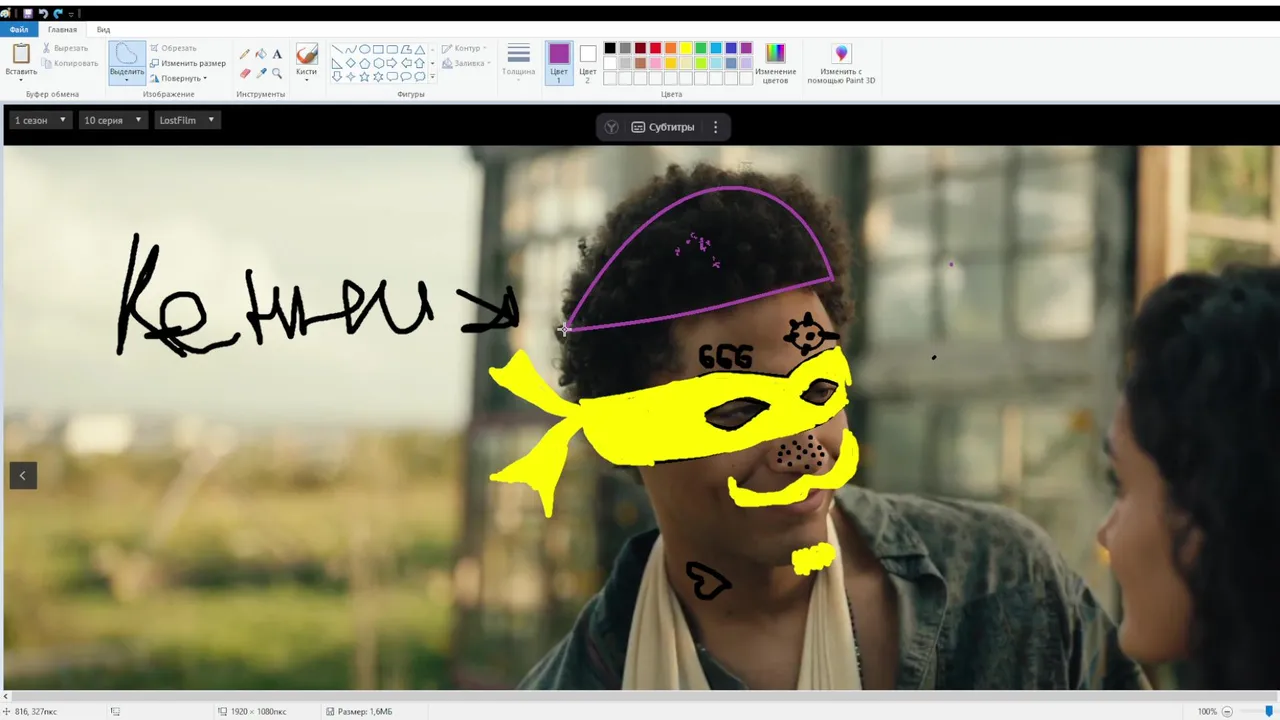Choose the Oval shape
Viewport: 1280px width, 720px height.
[365, 49]
